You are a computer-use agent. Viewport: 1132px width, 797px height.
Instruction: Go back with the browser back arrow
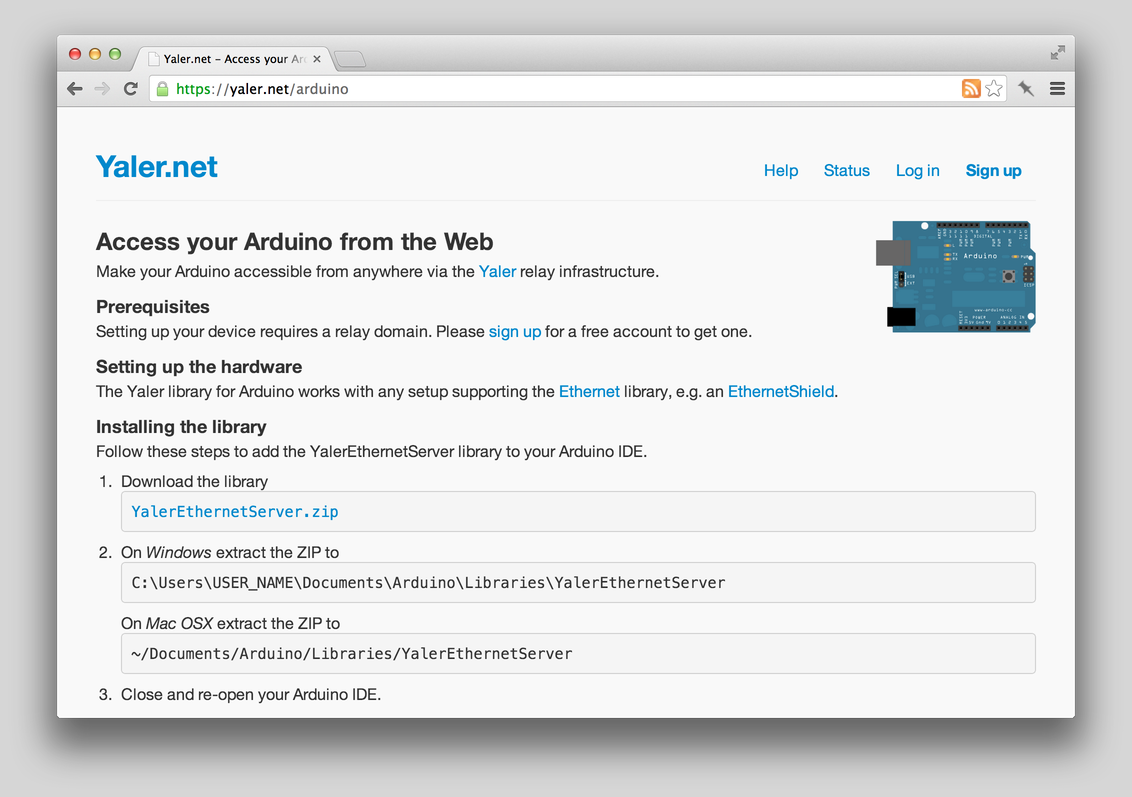click(x=74, y=89)
